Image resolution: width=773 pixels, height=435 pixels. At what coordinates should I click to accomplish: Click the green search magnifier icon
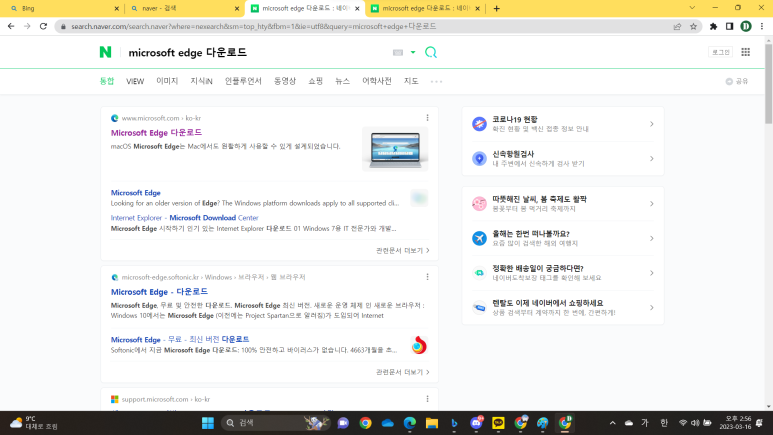(431, 52)
